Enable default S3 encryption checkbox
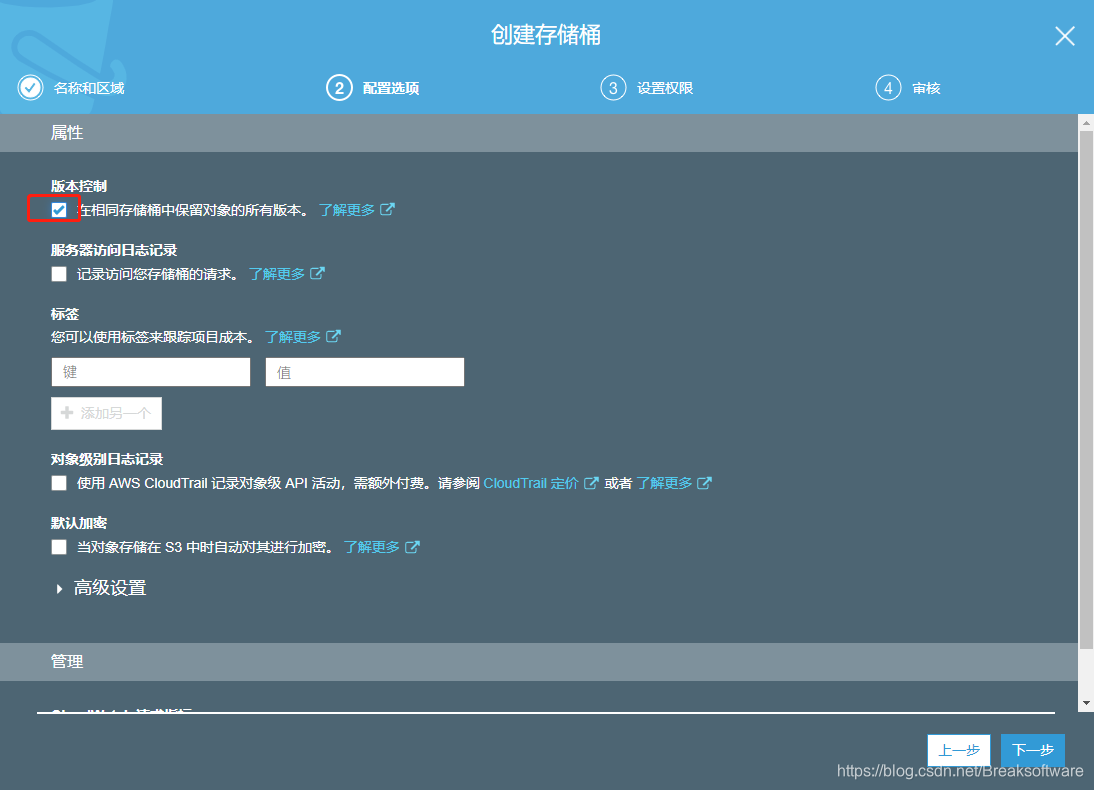The height and width of the screenshot is (790, 1094). tap(59, 546)
